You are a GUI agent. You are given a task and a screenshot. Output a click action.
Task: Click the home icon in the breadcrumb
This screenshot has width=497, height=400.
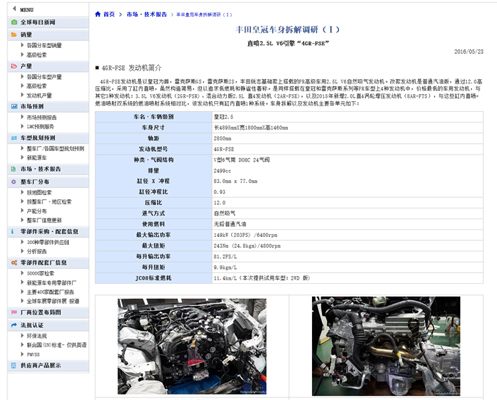click(98, 14)
